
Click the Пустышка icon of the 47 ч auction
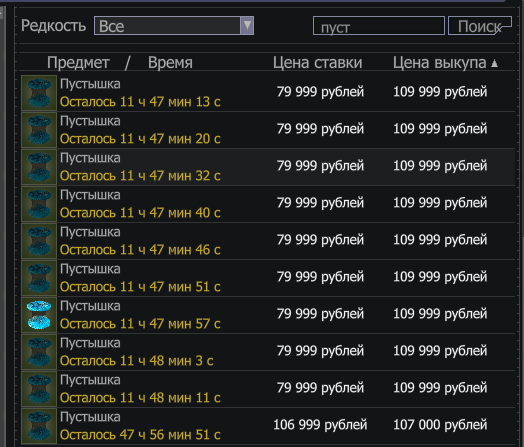pyautogui.click(x=39, y=426)
